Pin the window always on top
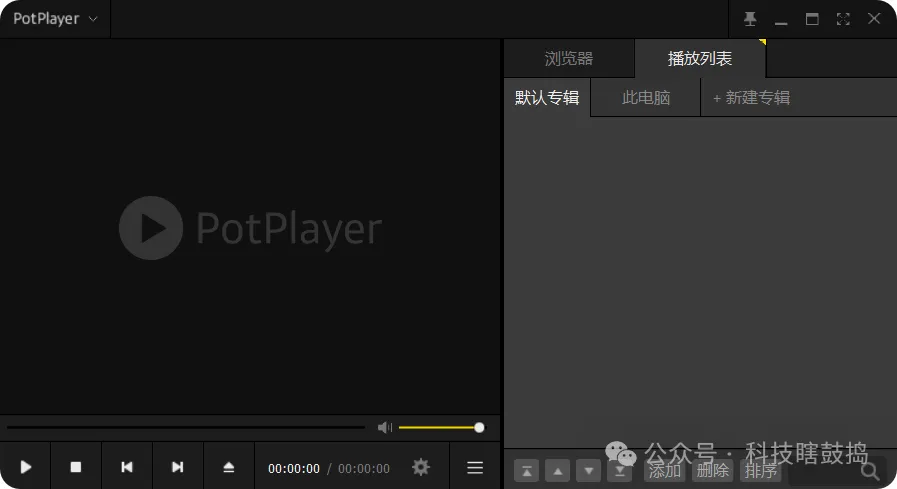Viewport: 897px width, 489px height. click(750, 19)
